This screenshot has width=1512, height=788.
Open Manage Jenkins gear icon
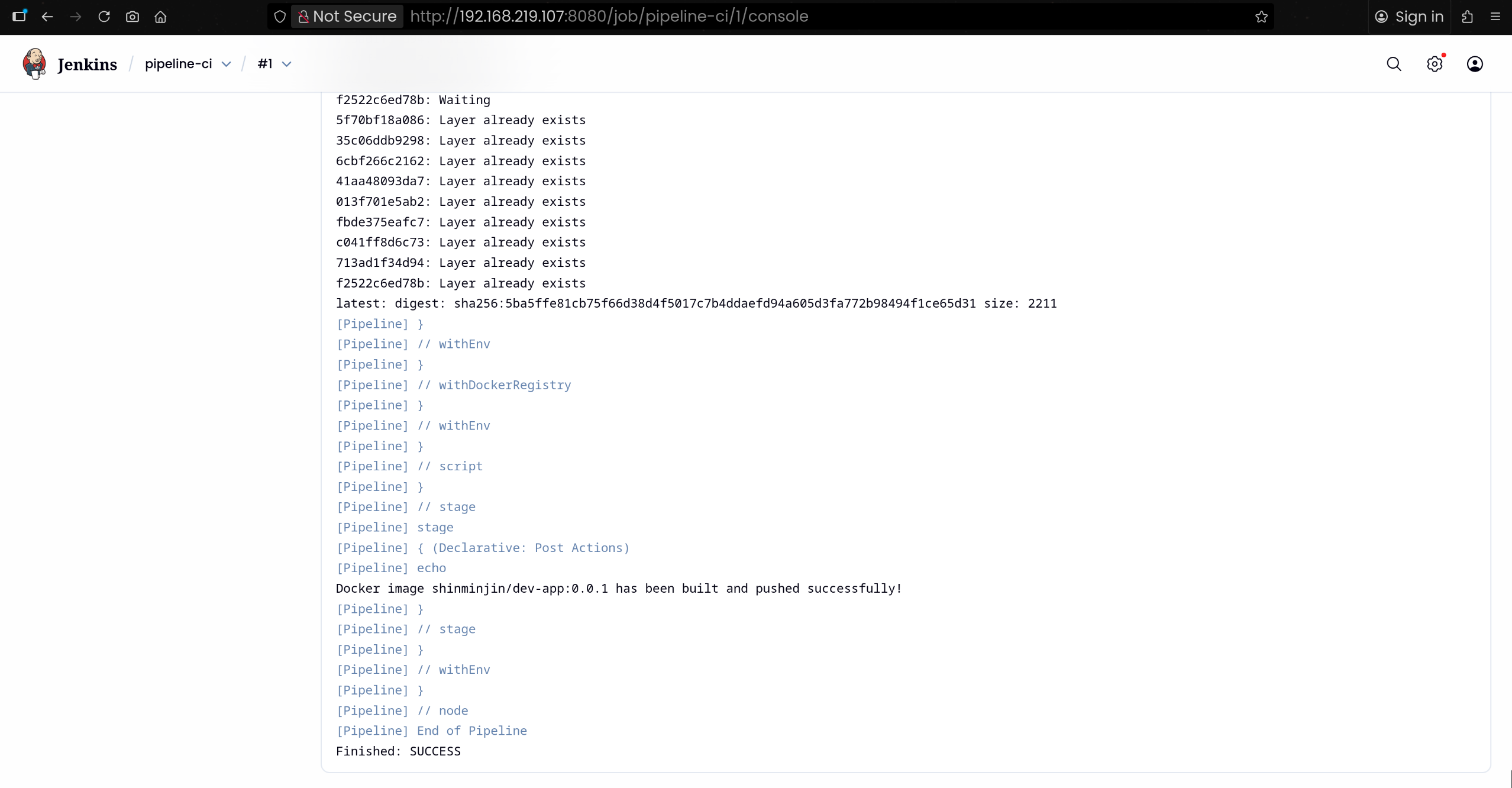coord(1434,64)
